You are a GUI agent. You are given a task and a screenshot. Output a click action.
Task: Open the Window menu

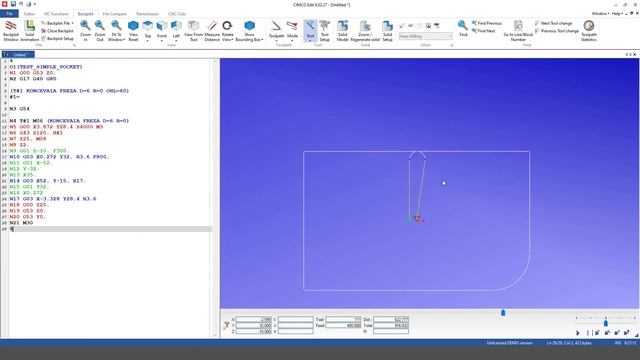coord(600,13)
